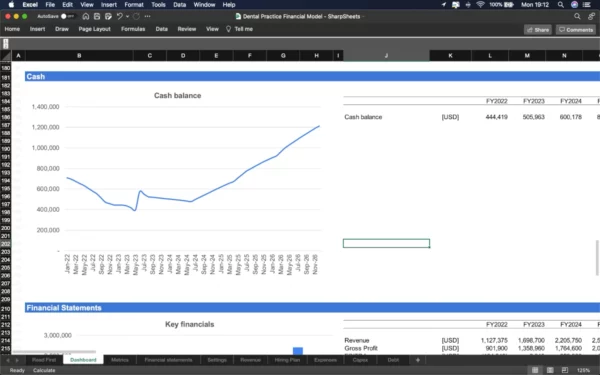600x375 pixels.
Task: Click the Excel document icon beside the title
Action: coord(238,16)
